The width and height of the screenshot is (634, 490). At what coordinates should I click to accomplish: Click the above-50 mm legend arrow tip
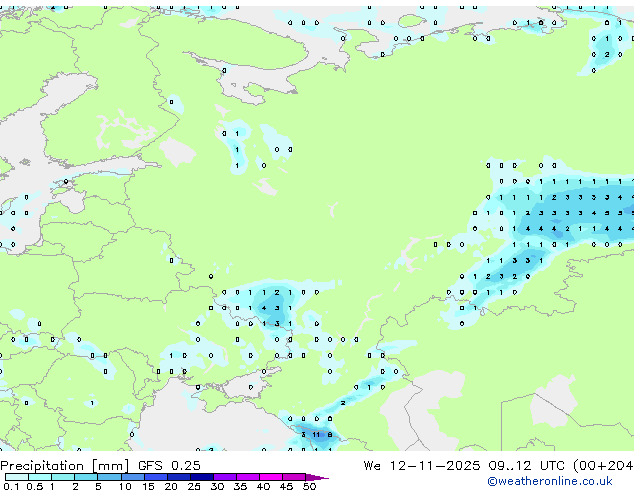[317, 477]
